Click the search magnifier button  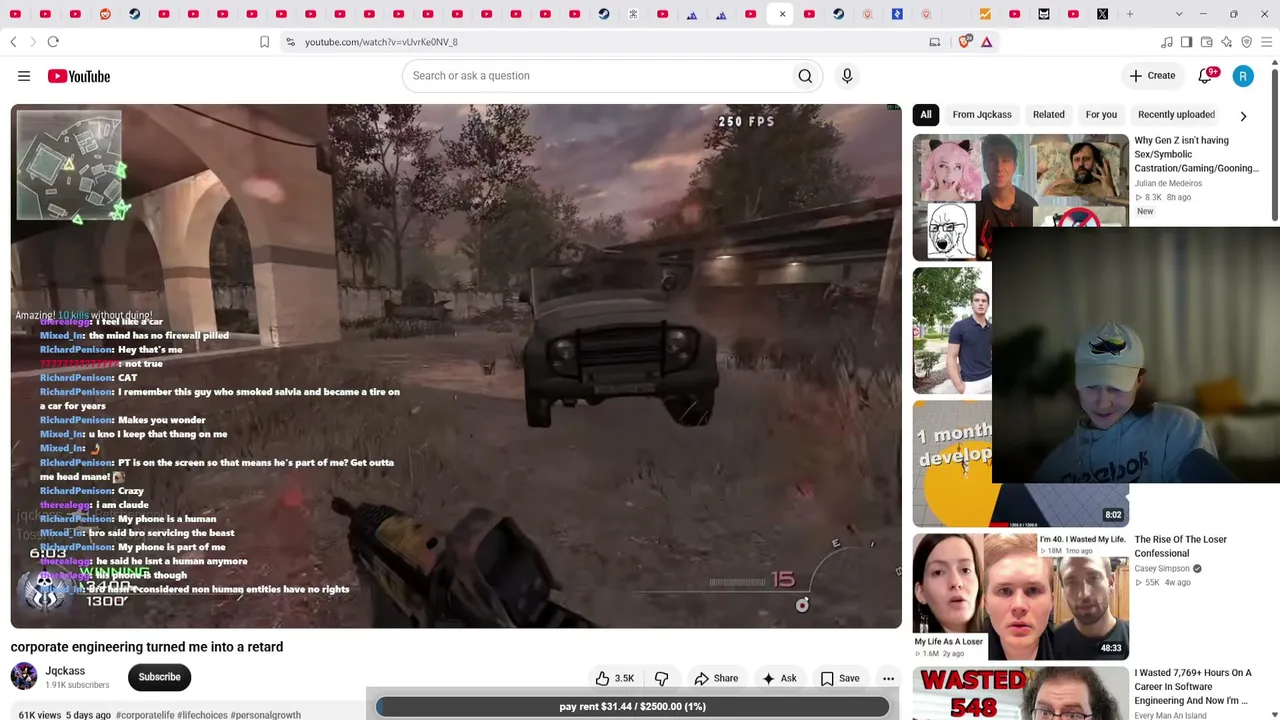(x=805, y=76)
